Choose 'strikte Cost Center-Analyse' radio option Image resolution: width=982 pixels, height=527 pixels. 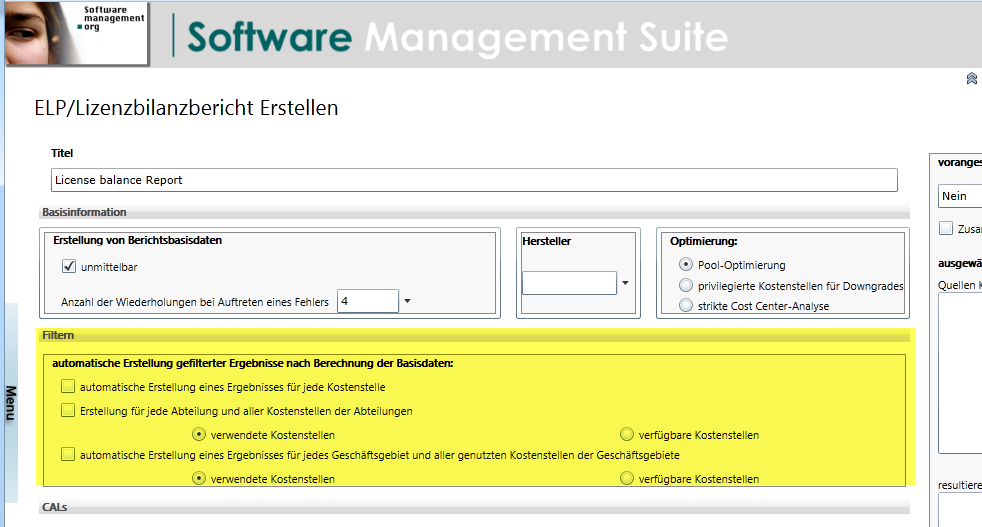tap(686, 305)
